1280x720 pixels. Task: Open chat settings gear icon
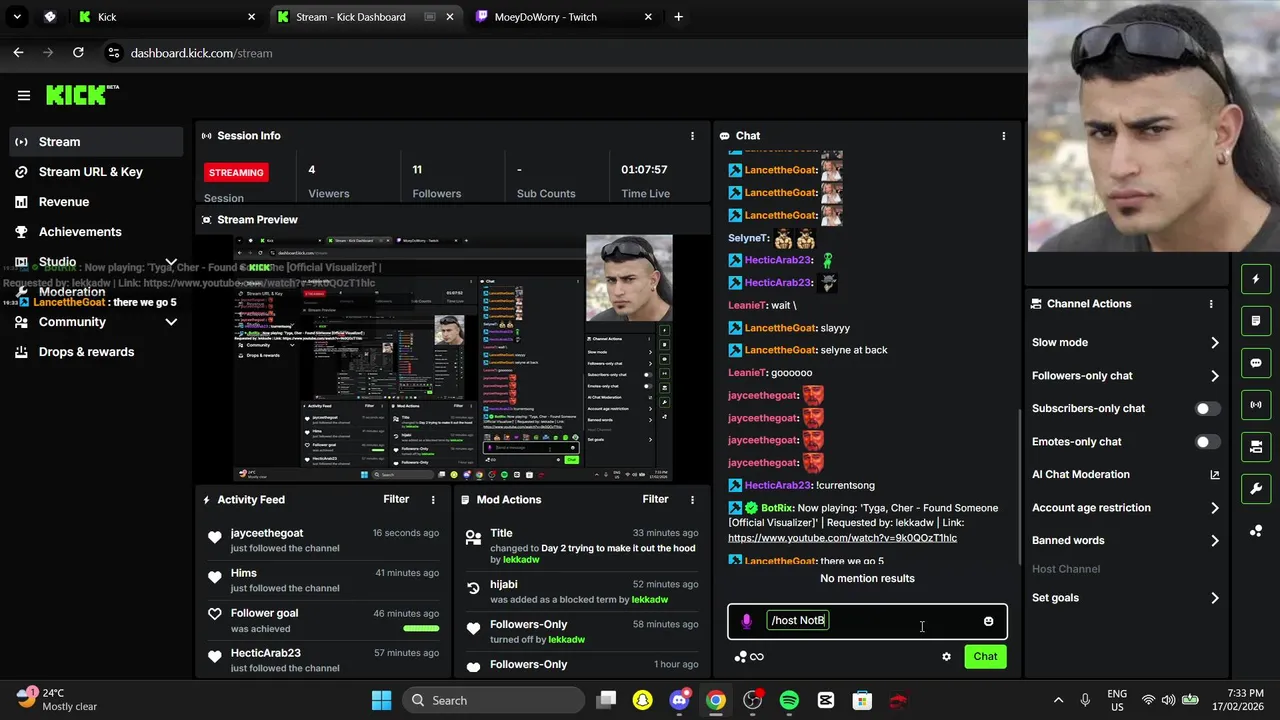(946, 657)
